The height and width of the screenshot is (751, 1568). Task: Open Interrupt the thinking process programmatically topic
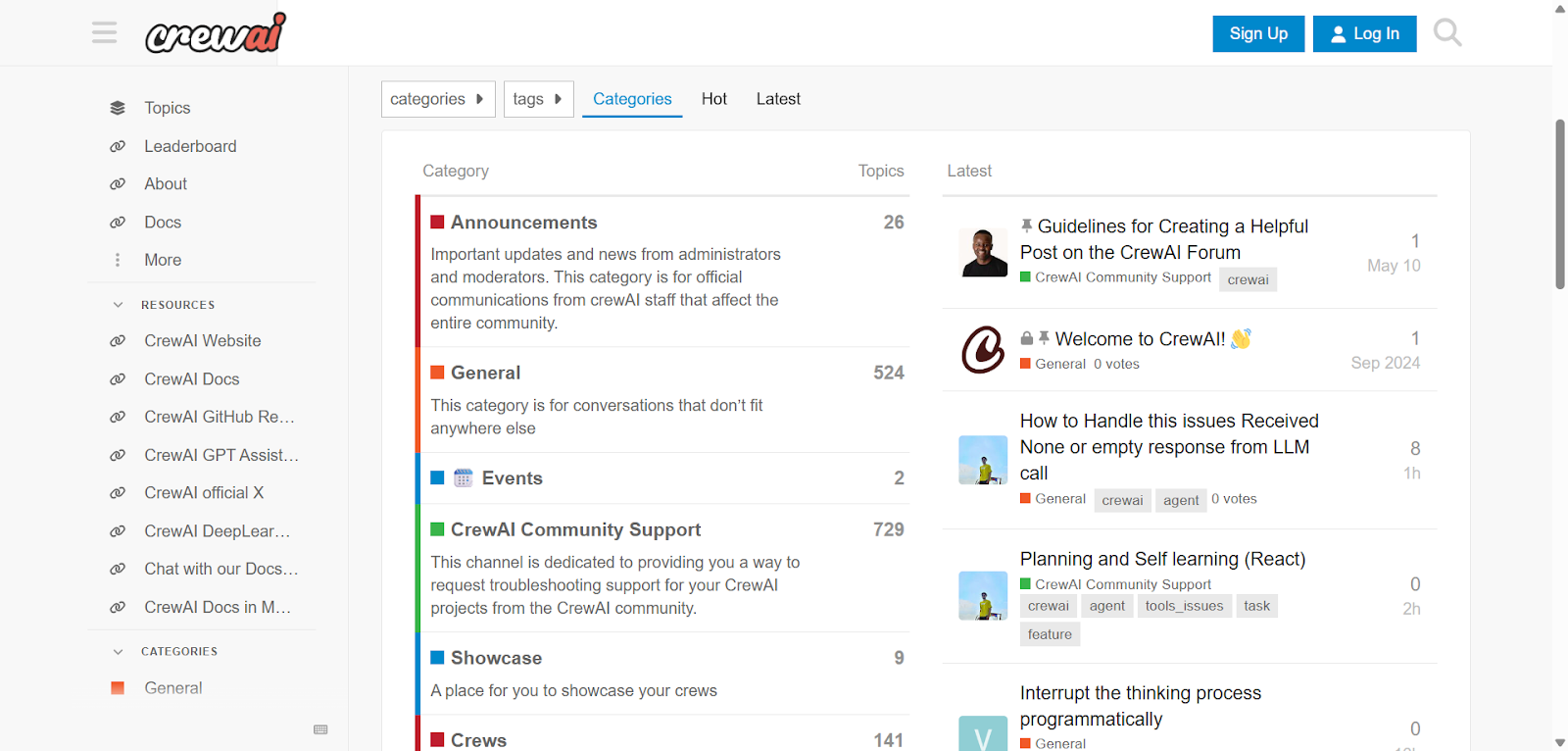(x=1141, y=706)
